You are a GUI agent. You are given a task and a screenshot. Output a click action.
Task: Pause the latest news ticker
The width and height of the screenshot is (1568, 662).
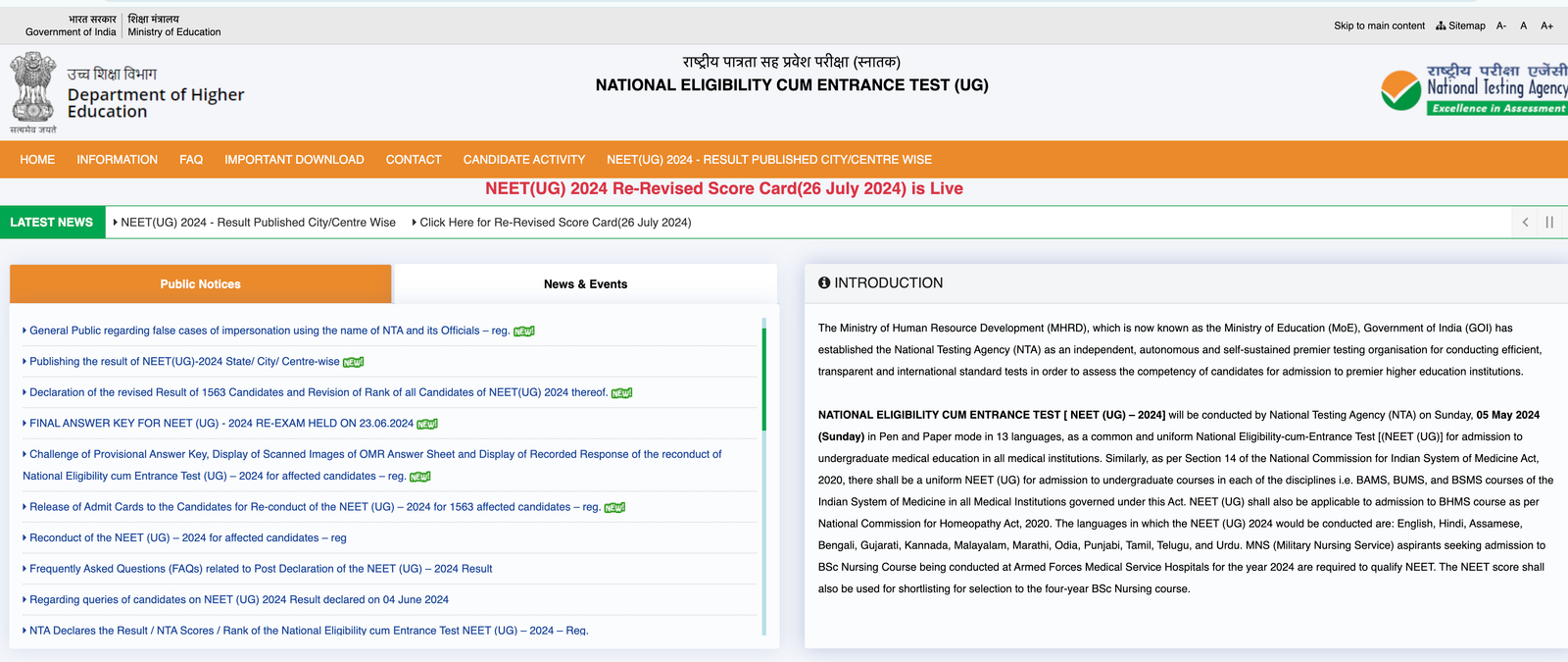[1549, 223]
